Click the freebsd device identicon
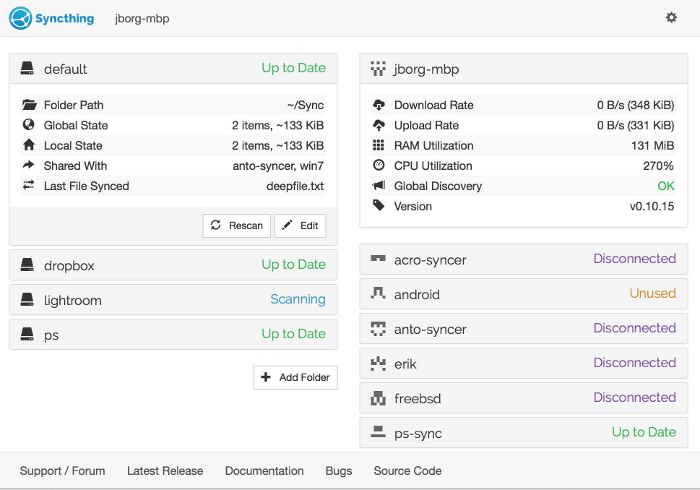700x490 pixels. 378,398
